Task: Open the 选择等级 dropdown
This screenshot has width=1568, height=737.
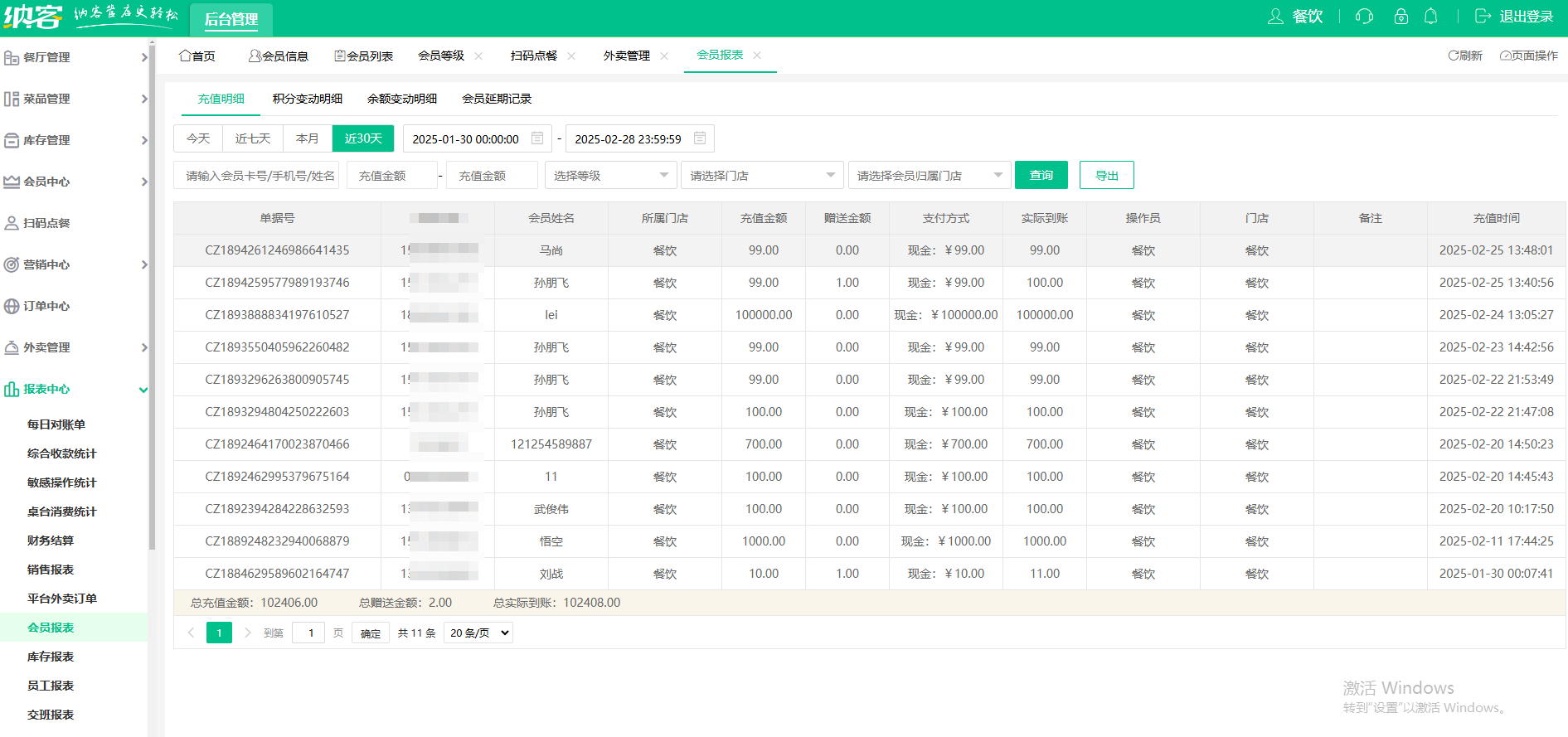Action: pos(610,176)
